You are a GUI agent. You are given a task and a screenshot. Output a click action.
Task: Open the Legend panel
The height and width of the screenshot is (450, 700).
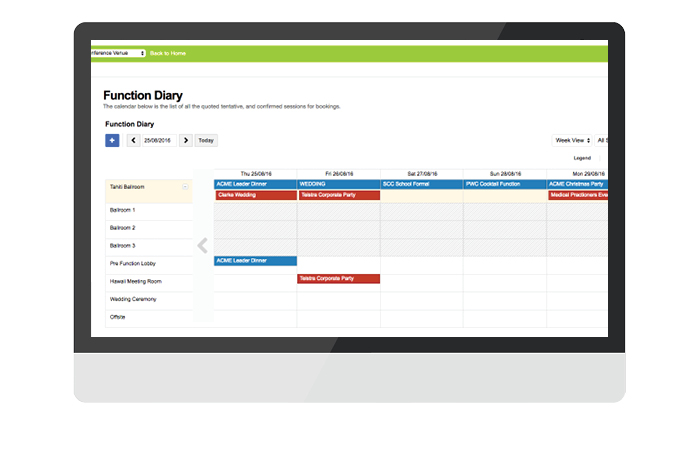click(581, 158)
